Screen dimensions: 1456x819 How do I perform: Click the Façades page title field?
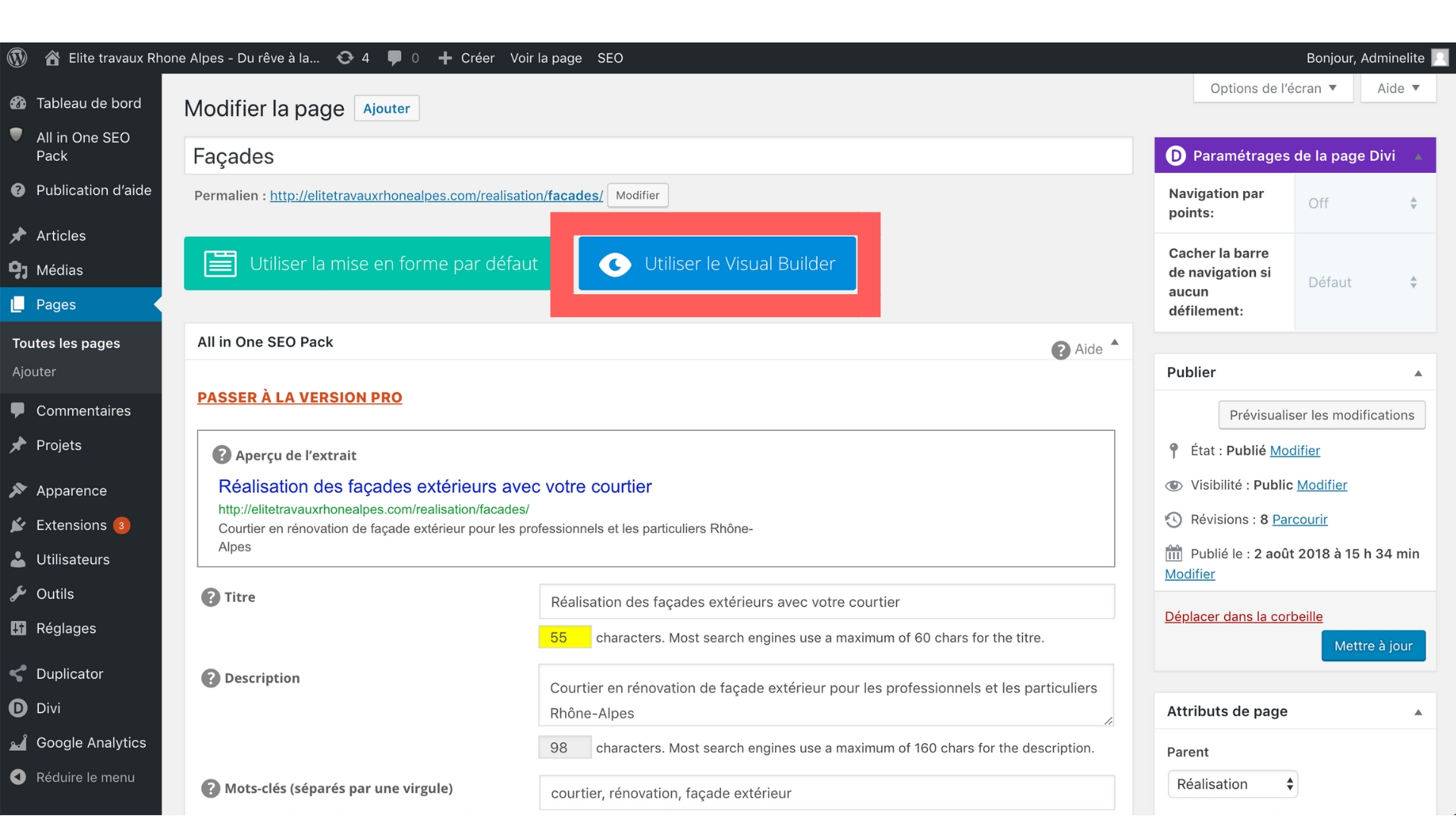click(658, 156)
